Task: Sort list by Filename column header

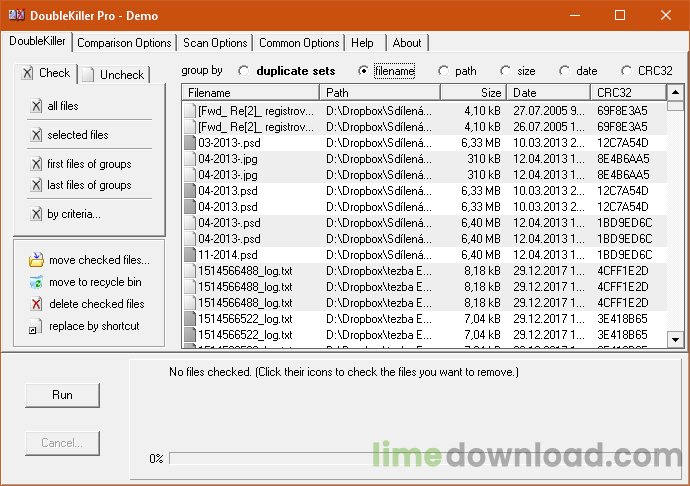Action: pos(250,93)
